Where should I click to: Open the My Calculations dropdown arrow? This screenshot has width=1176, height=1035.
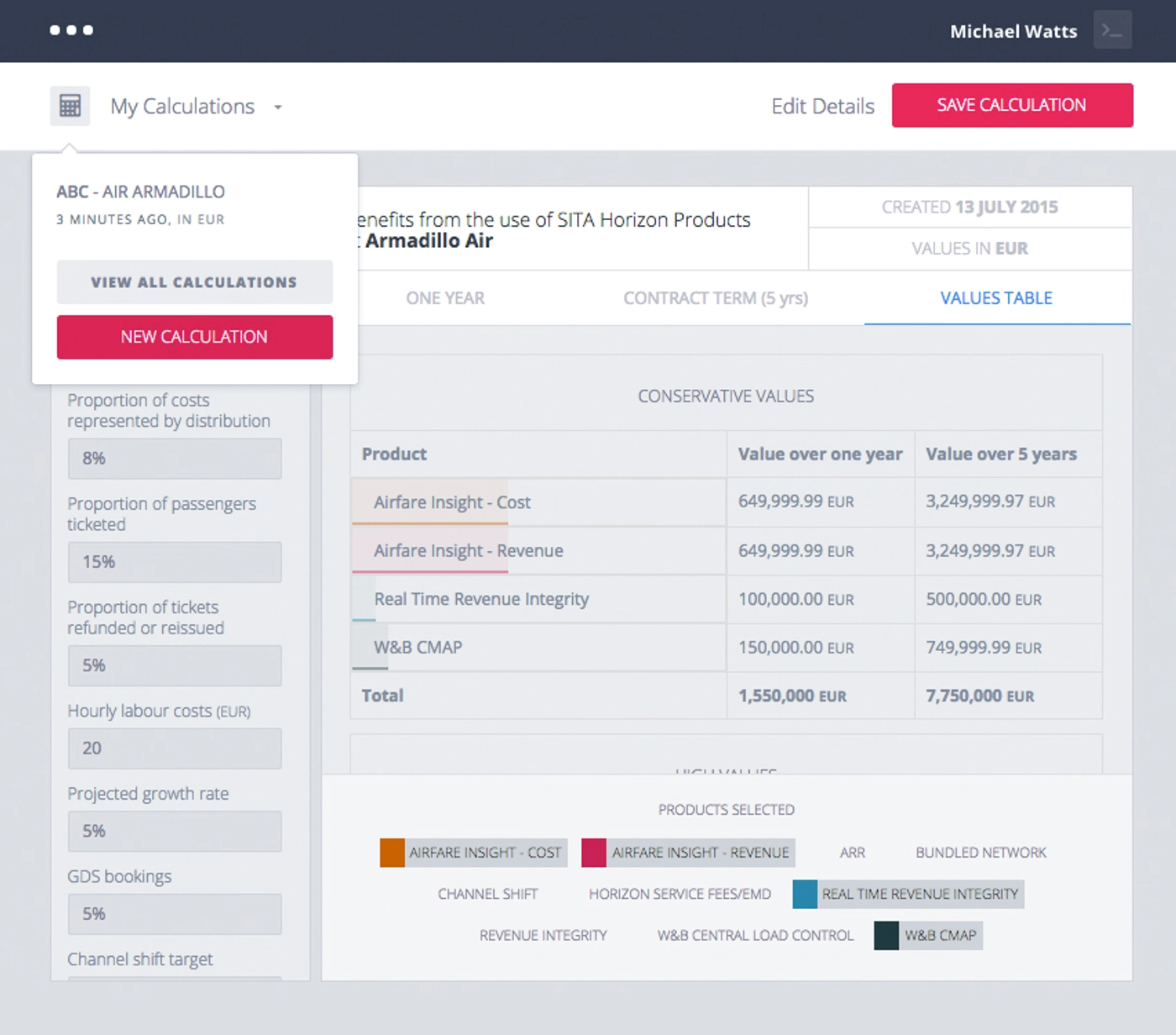click(x=278, y=108)
